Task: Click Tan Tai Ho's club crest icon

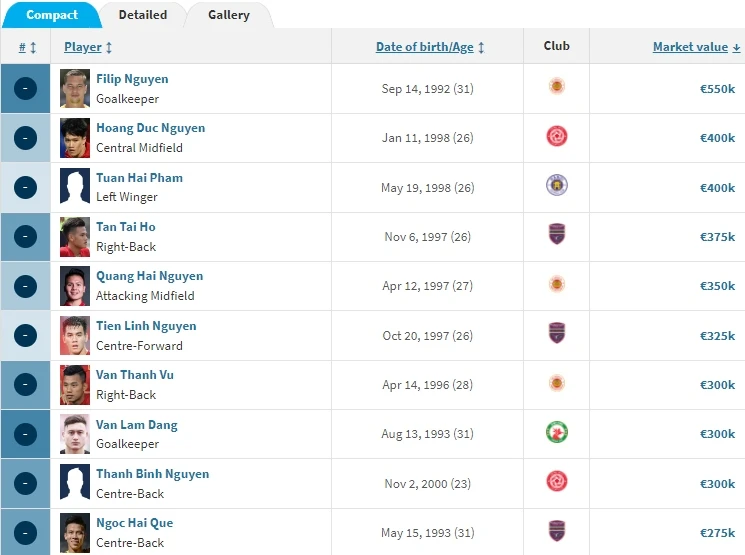Action: 557,235
